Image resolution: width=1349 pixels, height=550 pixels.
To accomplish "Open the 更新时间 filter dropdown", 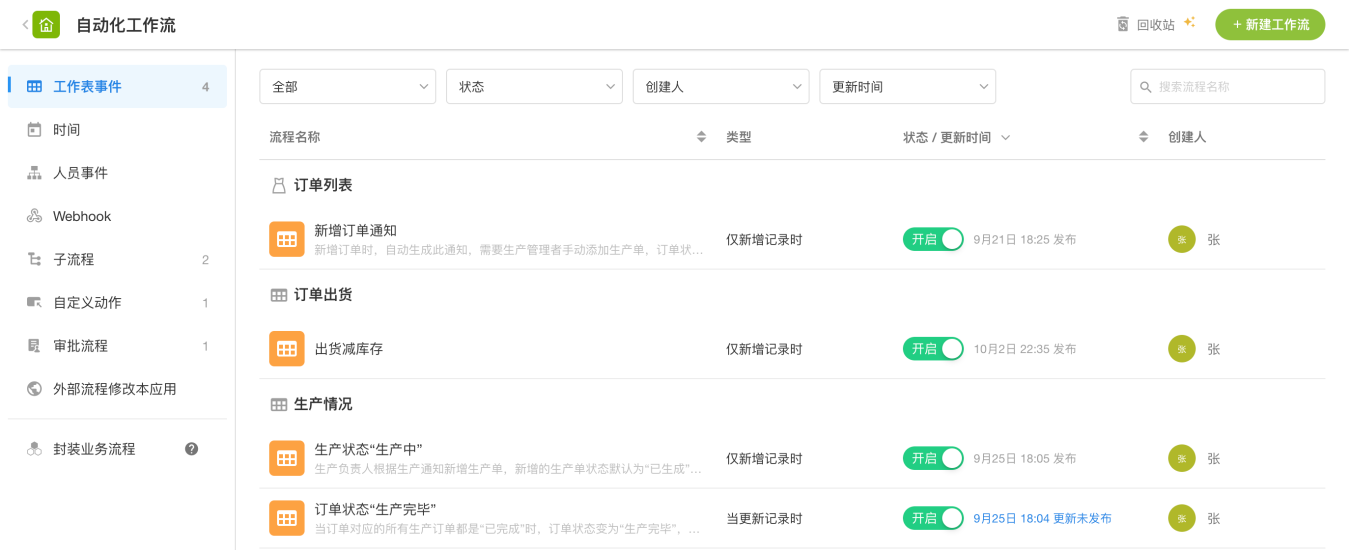I will (907, 87).
